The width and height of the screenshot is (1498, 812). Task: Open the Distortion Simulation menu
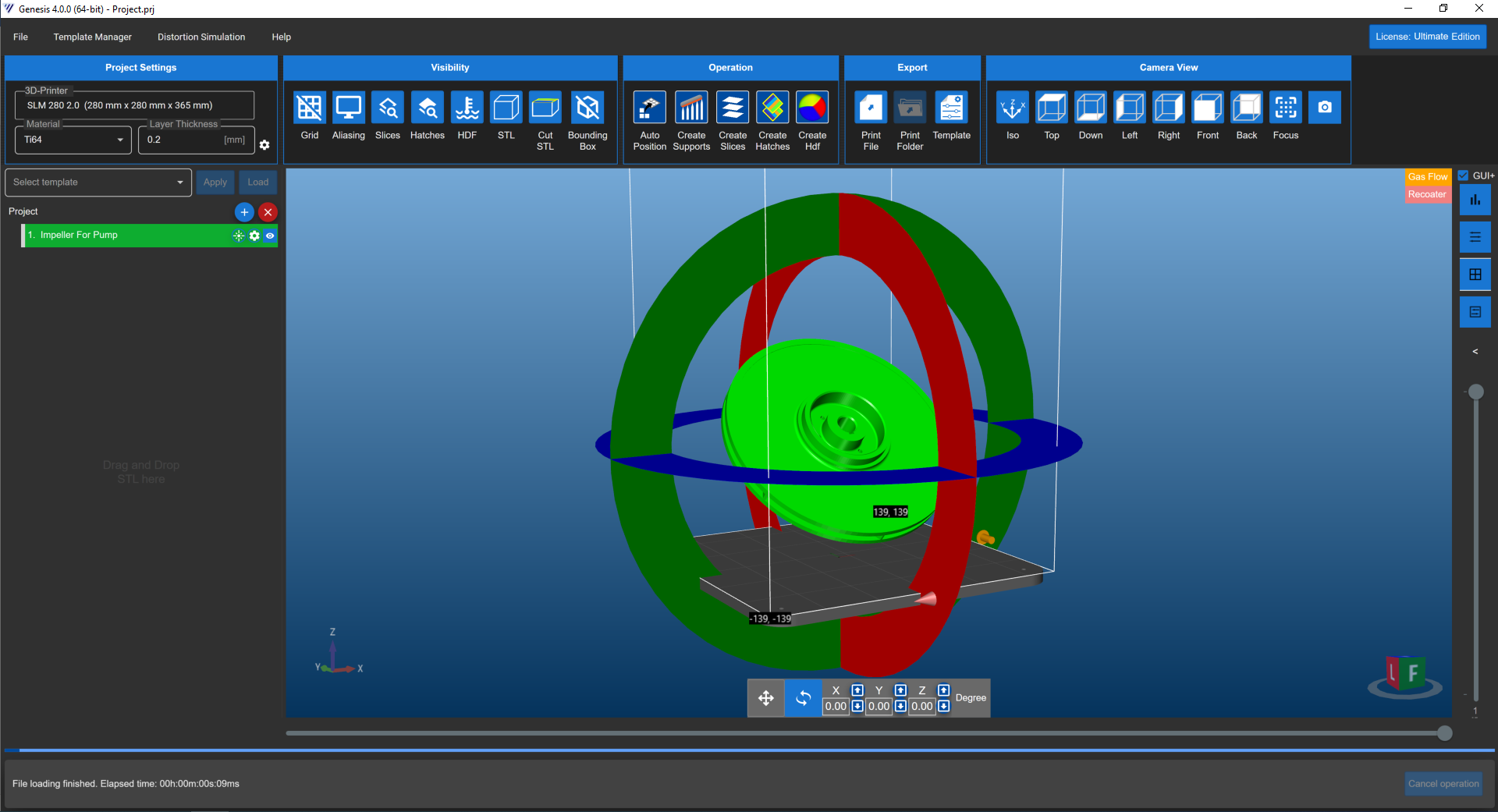tap(201, 37)
